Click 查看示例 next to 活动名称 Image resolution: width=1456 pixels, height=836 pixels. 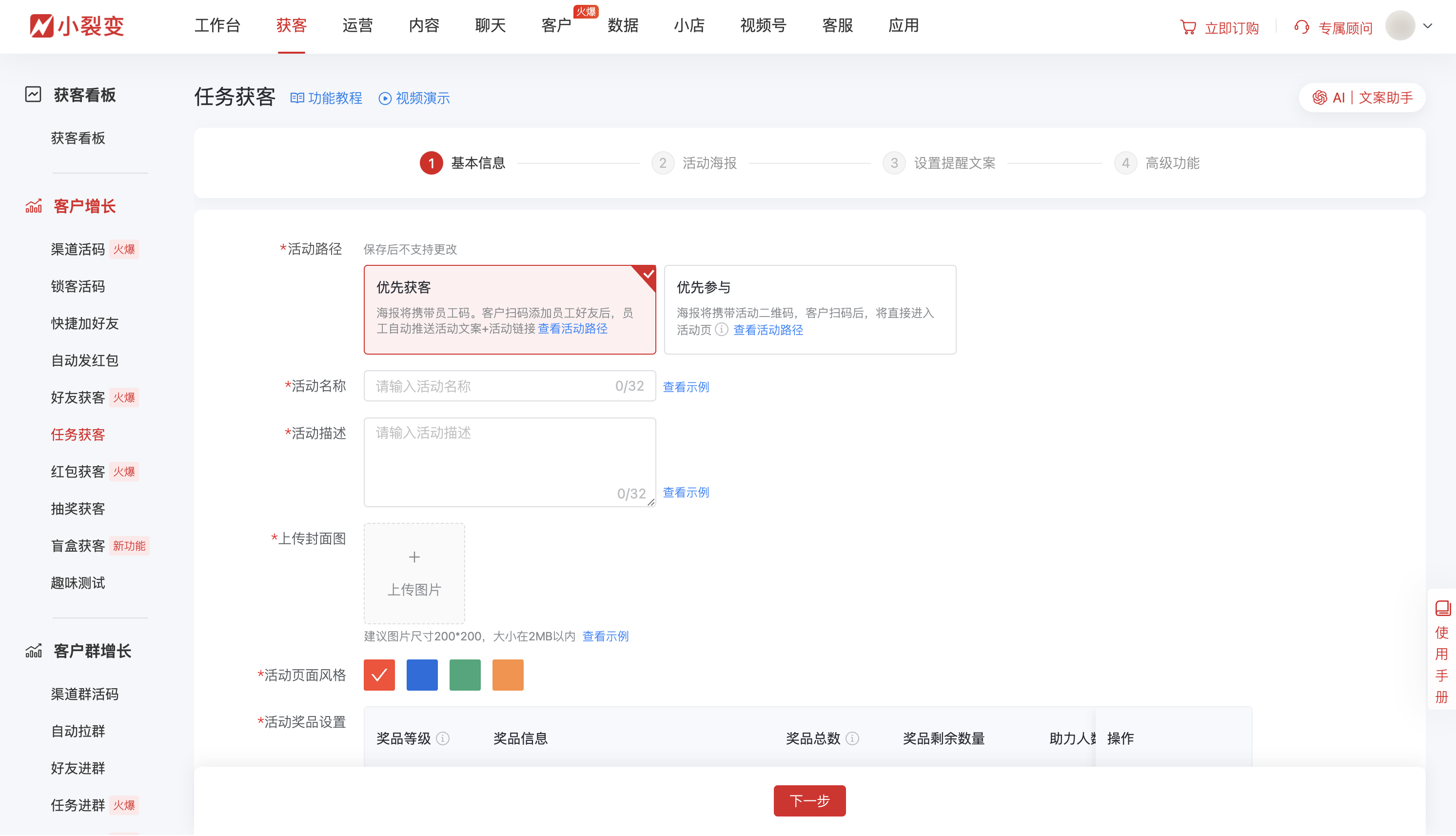pos(685,387)
